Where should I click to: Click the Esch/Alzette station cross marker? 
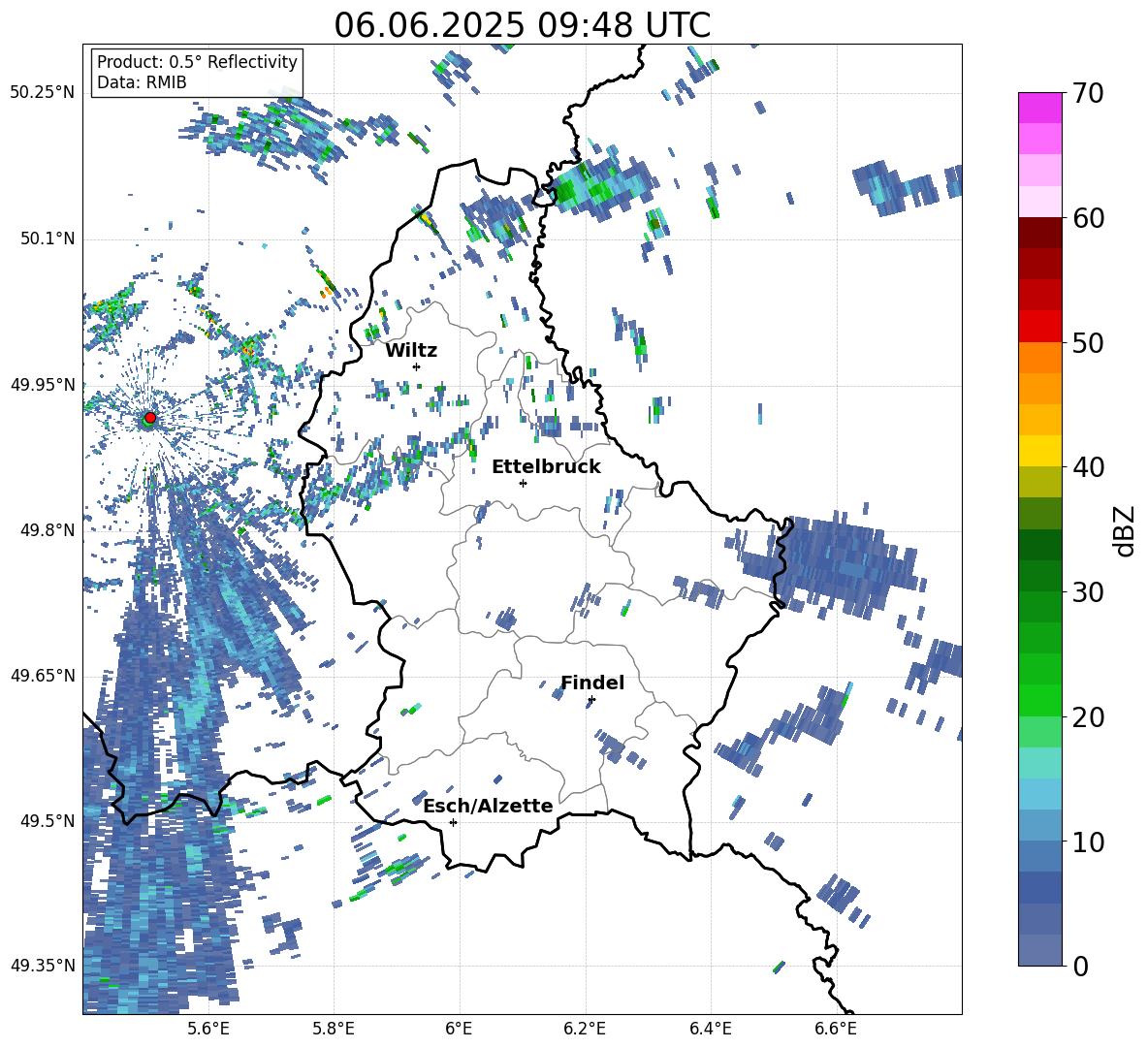point(453,822)
